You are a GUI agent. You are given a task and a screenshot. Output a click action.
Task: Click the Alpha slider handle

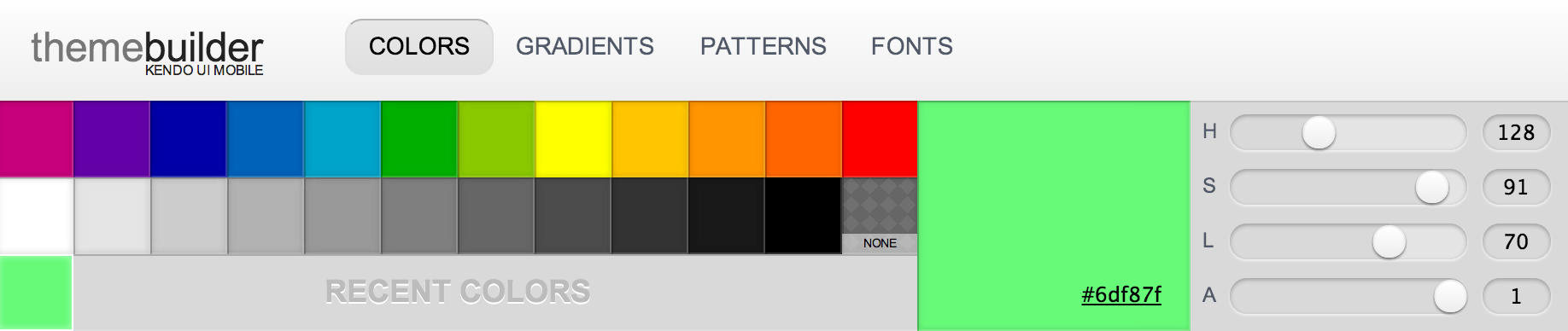click(x=1449, y=296)
